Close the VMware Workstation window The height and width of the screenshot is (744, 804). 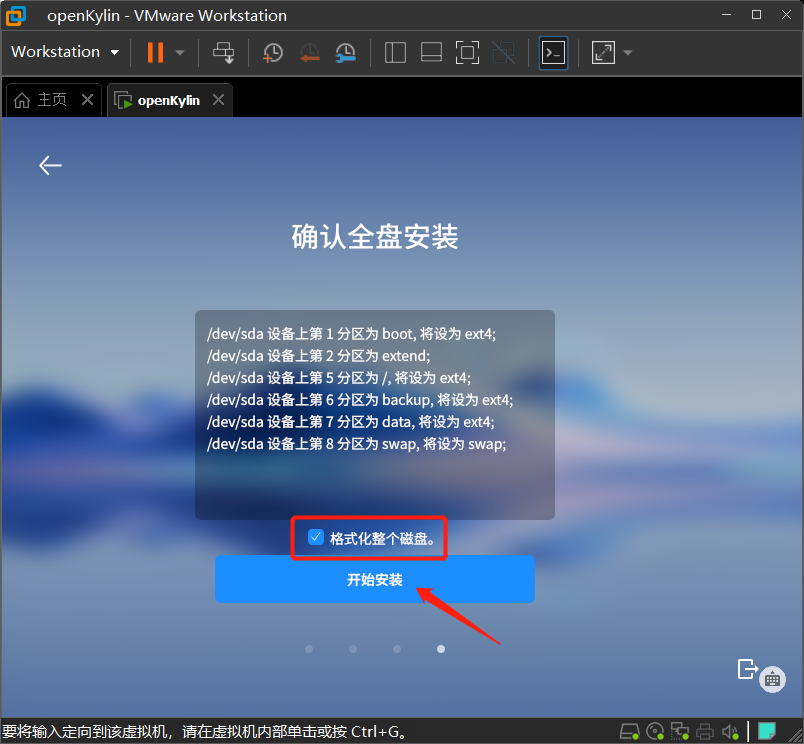tap(786, 15)
